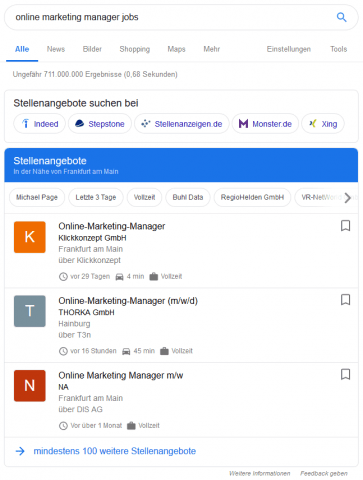Click the 'über DIS AG' source text
Screen dimensions: 363x480
point(80,409)
